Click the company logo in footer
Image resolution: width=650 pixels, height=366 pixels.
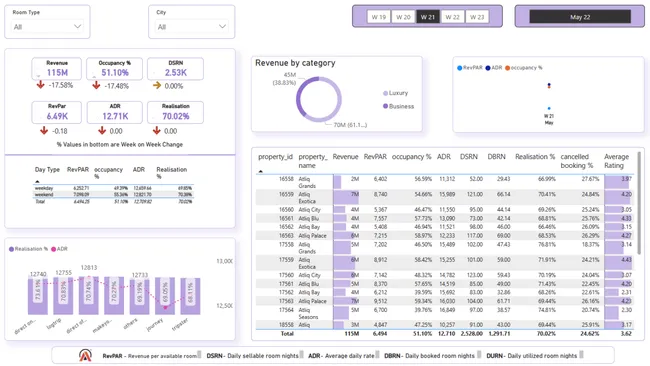85,355
